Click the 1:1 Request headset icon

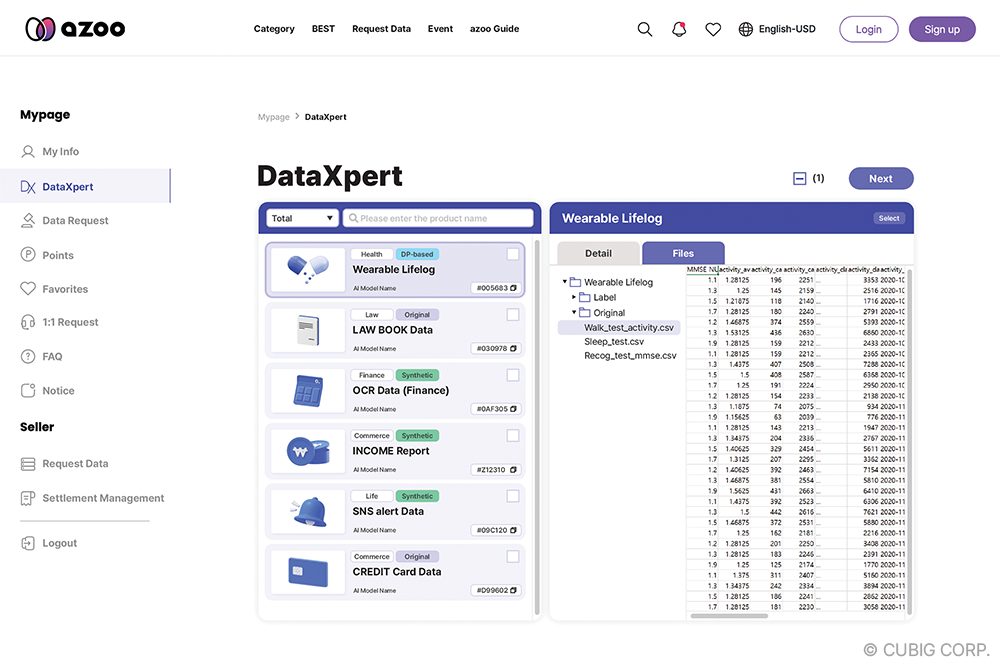tap(28, 322)
